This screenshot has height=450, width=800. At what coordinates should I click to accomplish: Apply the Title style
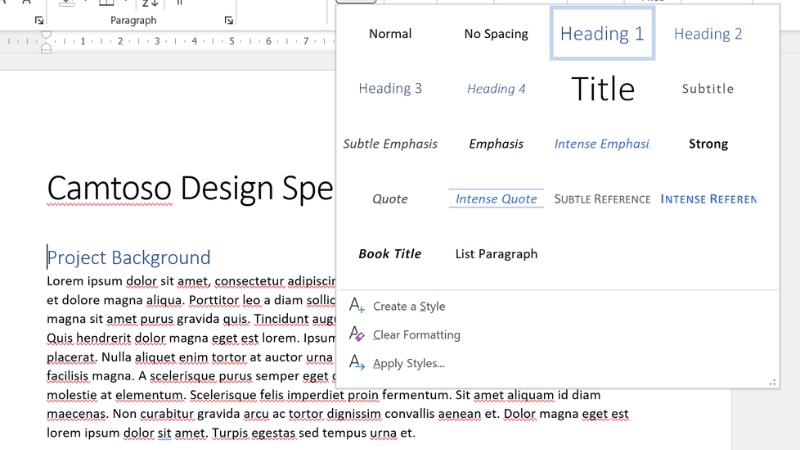(602, 89)
